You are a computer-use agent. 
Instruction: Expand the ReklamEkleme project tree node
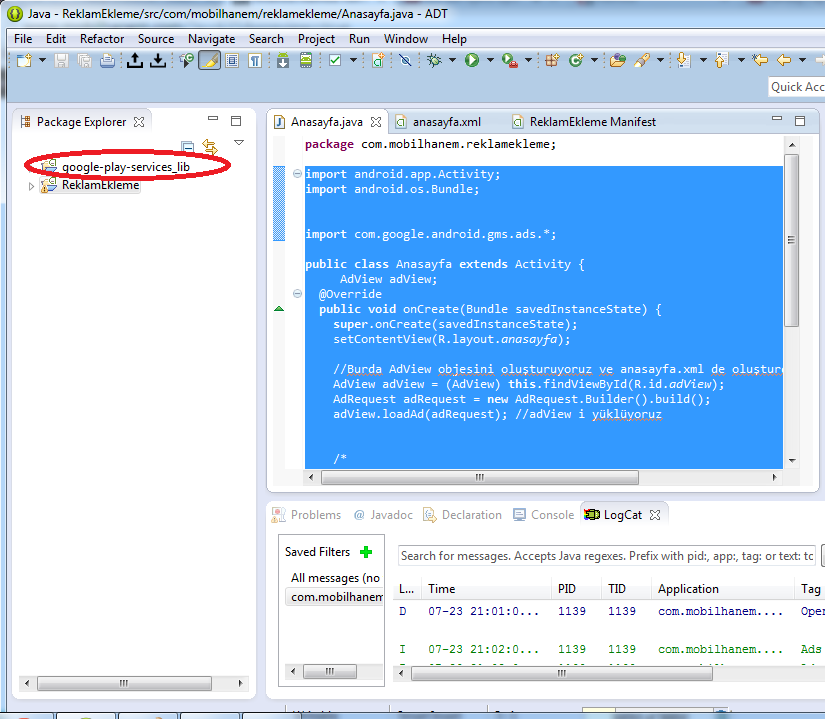[31, 186]
